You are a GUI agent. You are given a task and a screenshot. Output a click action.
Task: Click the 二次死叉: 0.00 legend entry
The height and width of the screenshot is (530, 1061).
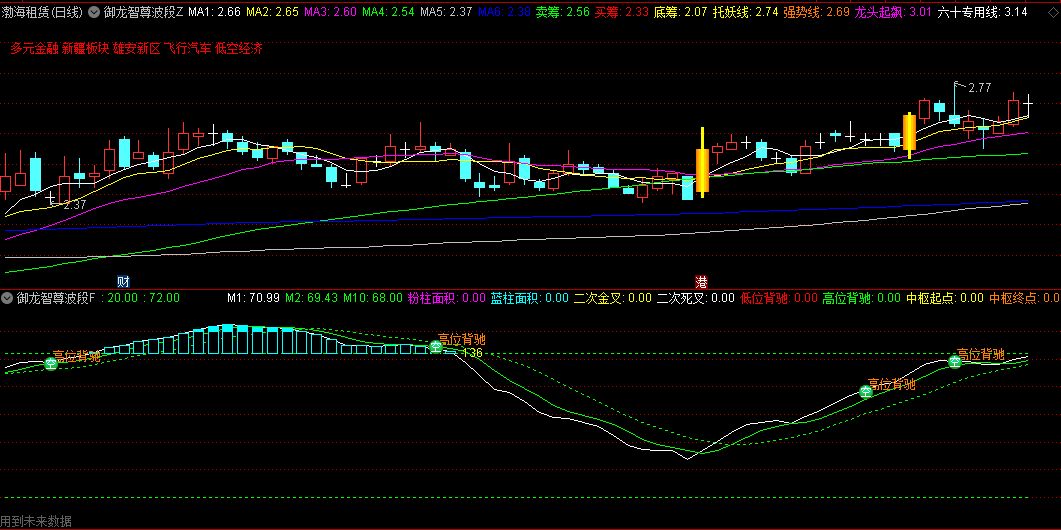(x=696, y=298)
